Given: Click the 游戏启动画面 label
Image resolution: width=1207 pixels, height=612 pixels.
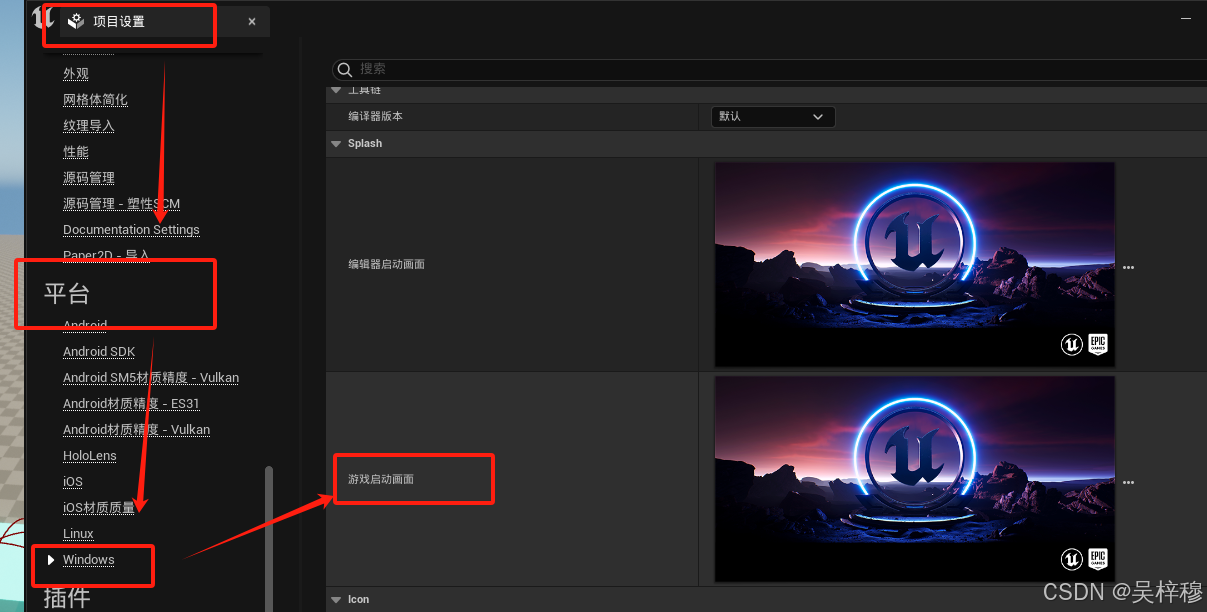Looking at the screenshot, I should pos(381,480).
